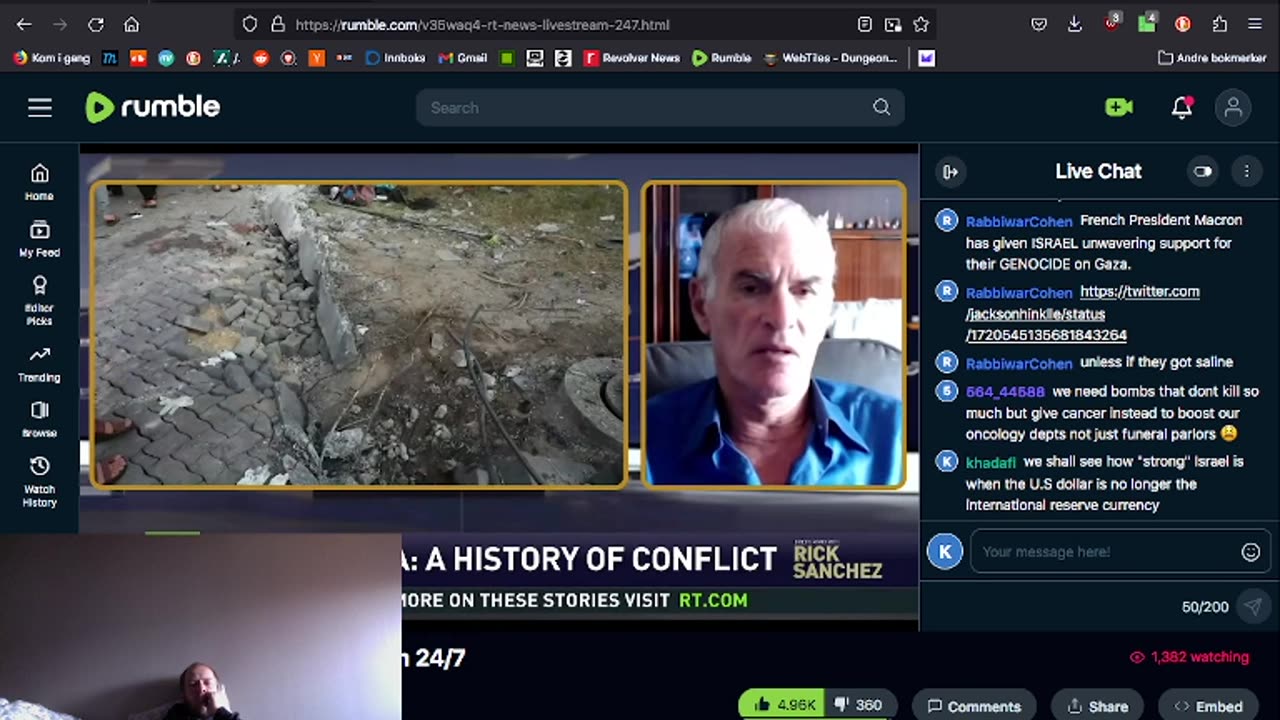The width and height of the screenshot is (1280, 720).
Task: Click the 564_44588 chat username
Action: click(x=1005, y=392)
